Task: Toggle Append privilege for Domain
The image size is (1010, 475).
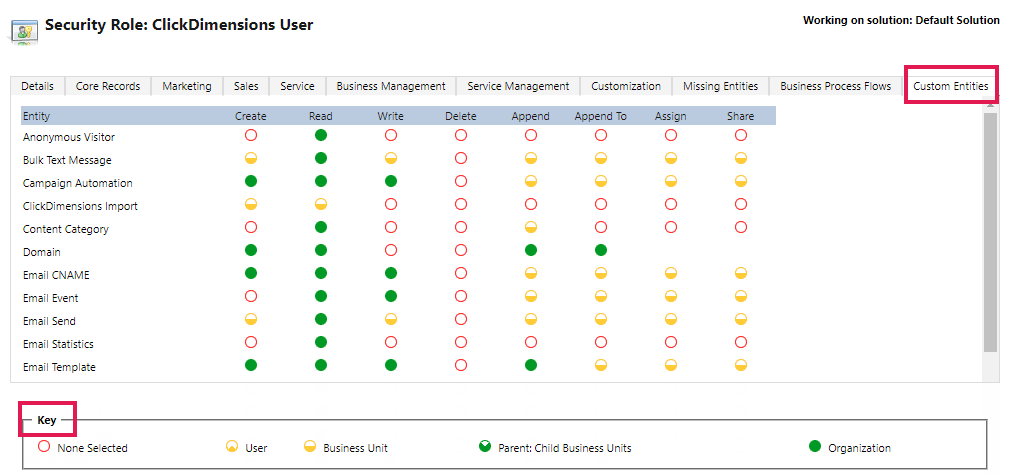Action: 531,250
